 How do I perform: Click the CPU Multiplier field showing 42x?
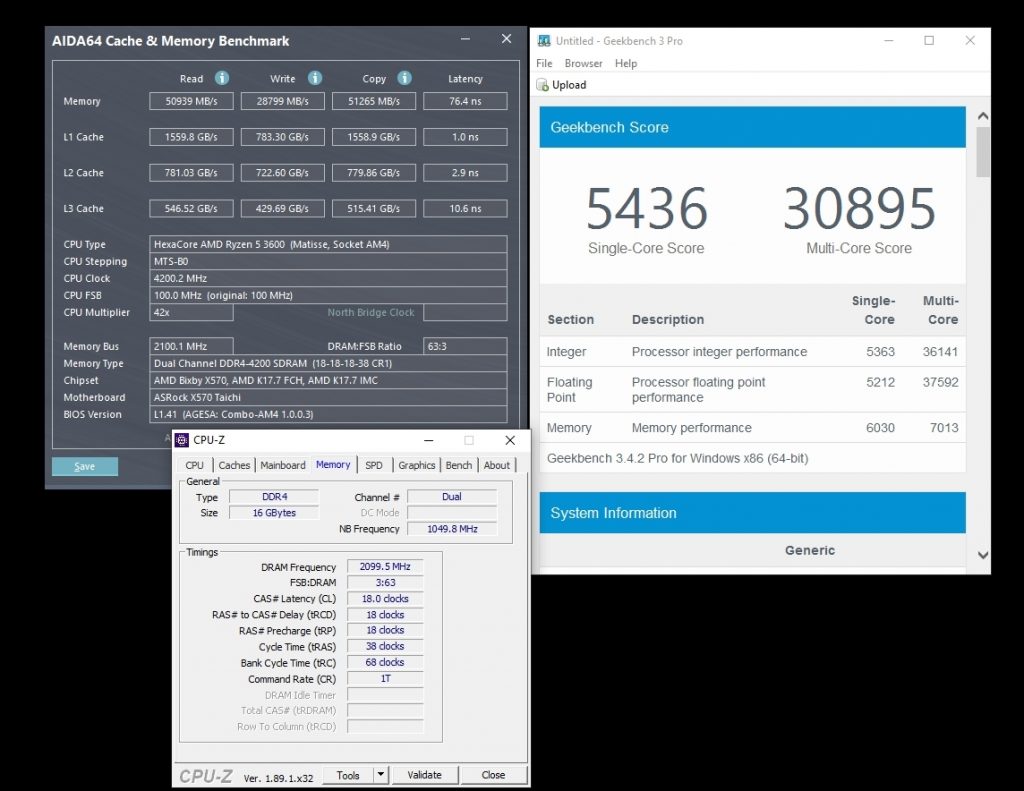(191, 312)
